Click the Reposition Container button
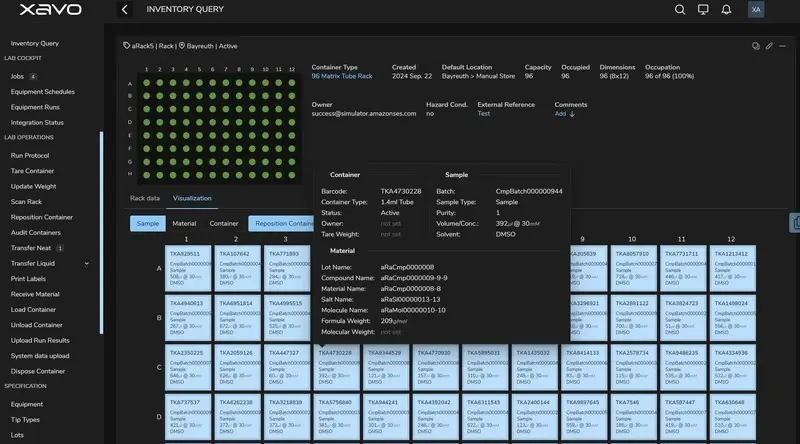Viewport: 800px width, 444px height. [x=282, y=224]
